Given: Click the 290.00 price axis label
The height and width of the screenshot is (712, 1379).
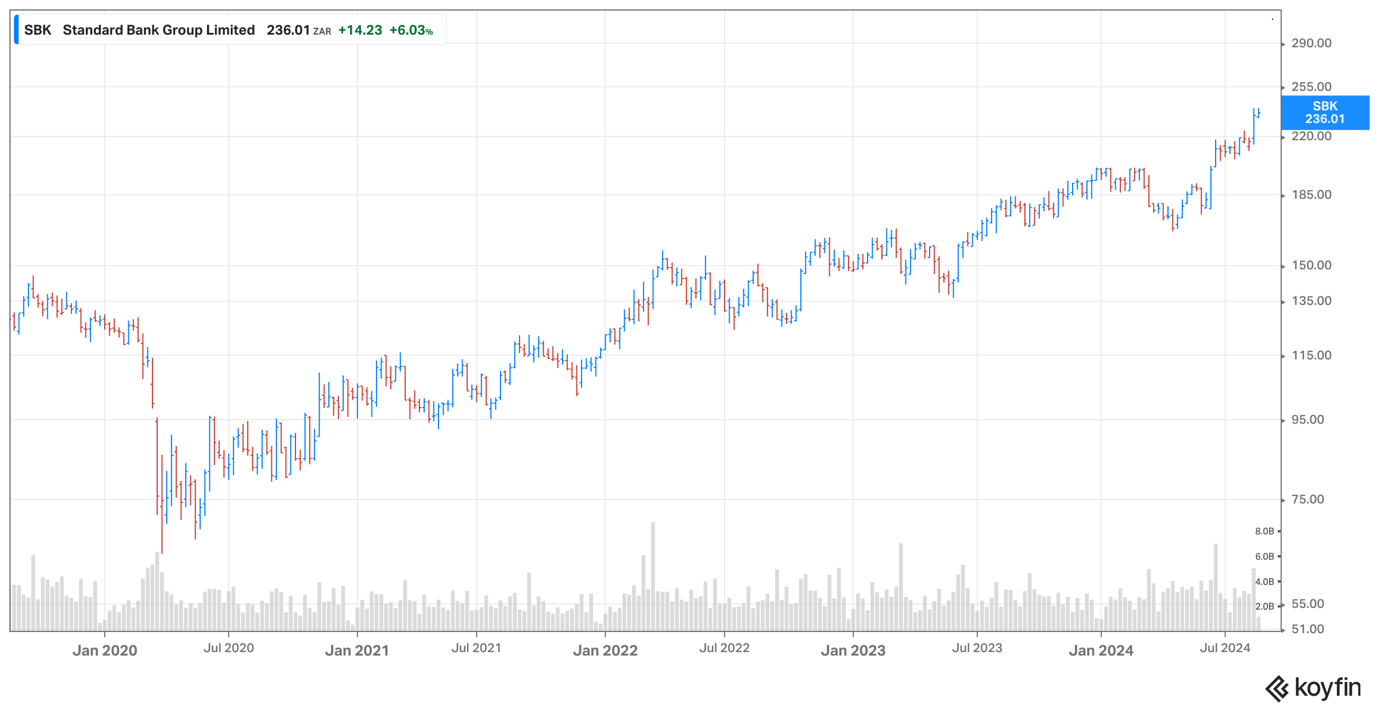Looking at the screenshot, I should coord(1311,43).
